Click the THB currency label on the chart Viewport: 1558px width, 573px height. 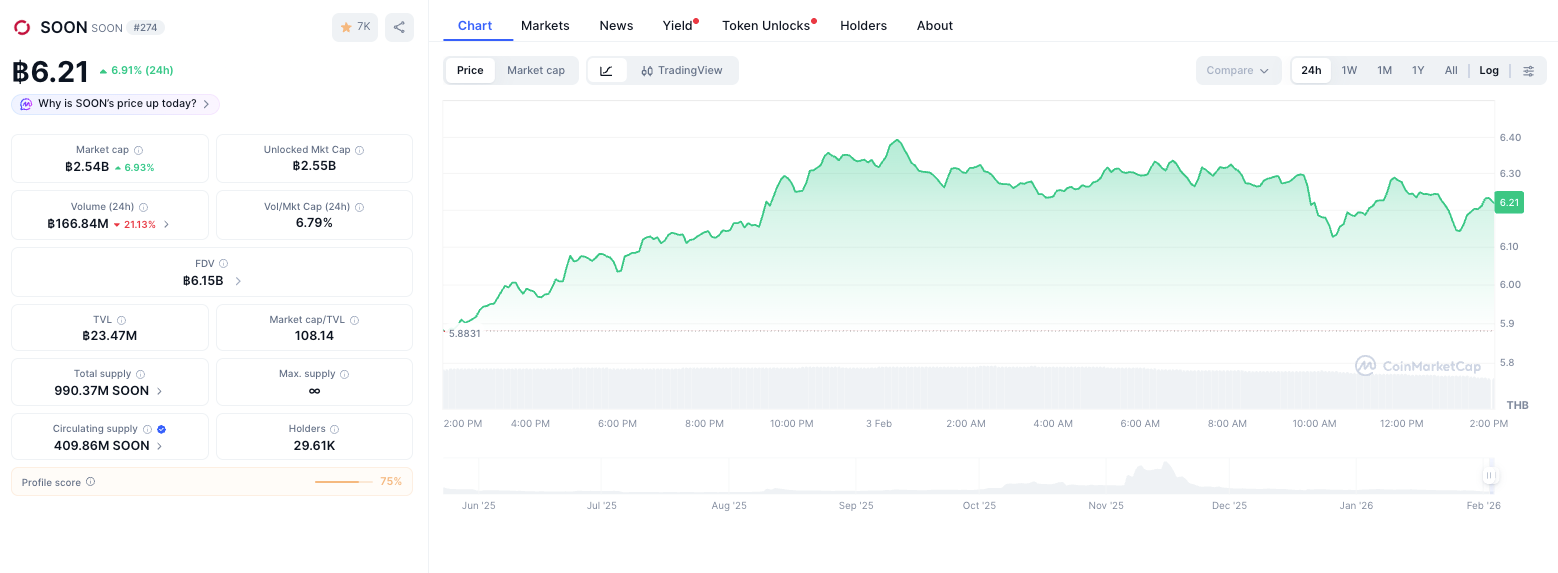point(1517,405)
